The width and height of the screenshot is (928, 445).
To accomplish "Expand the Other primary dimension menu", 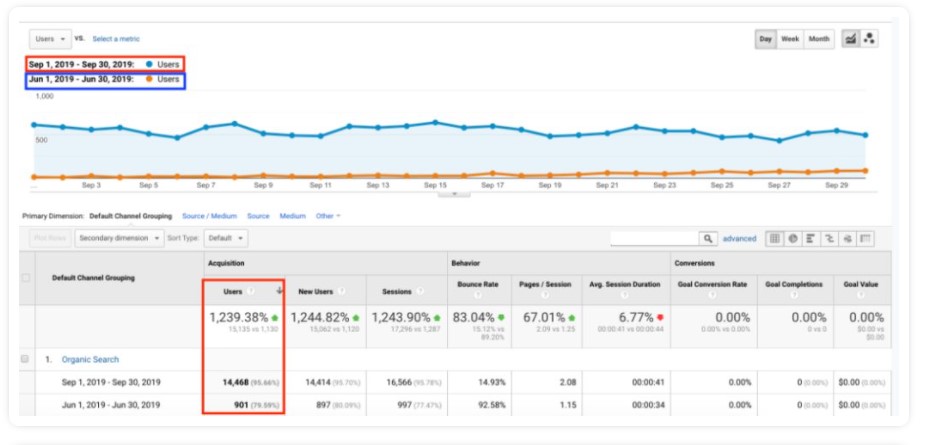I will point(328,216).
